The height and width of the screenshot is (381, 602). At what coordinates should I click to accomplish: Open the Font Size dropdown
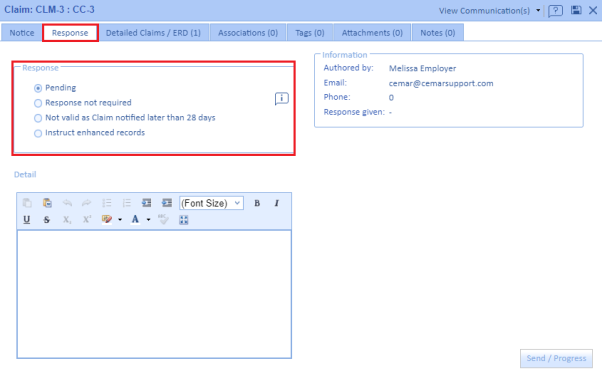click(211, 203)
